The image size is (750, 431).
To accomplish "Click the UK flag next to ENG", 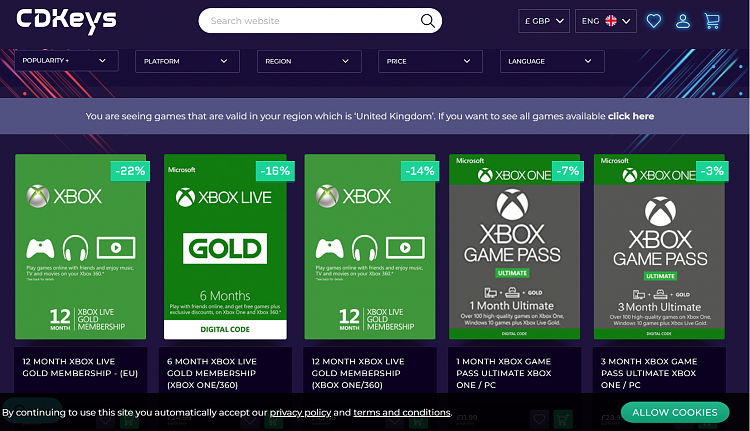I will [x=611, y=21].
